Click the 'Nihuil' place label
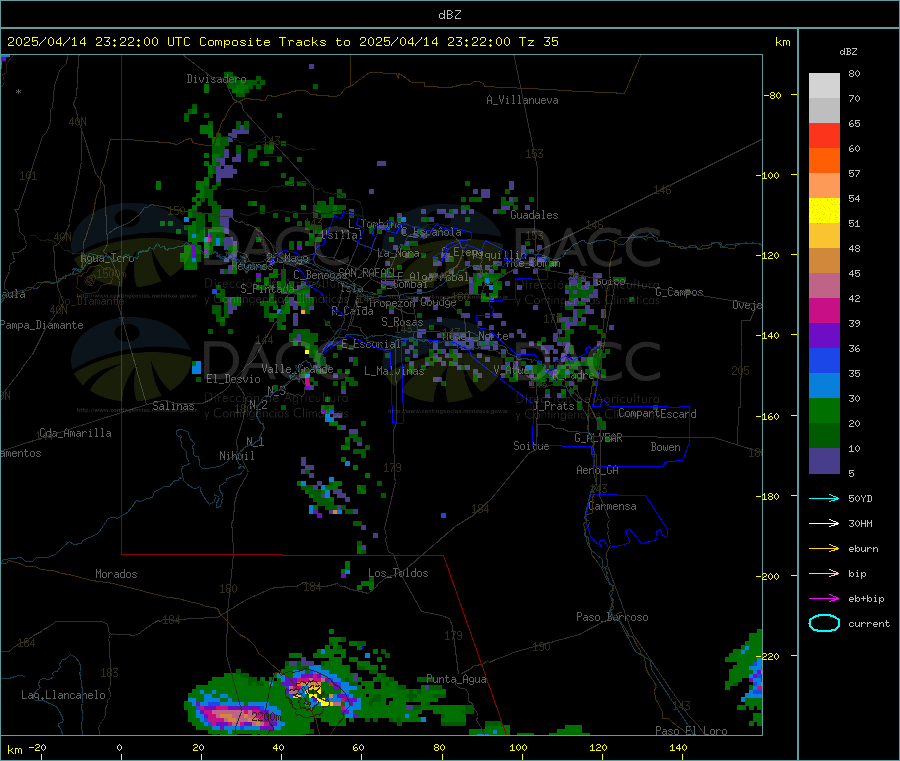 point(236,456)
